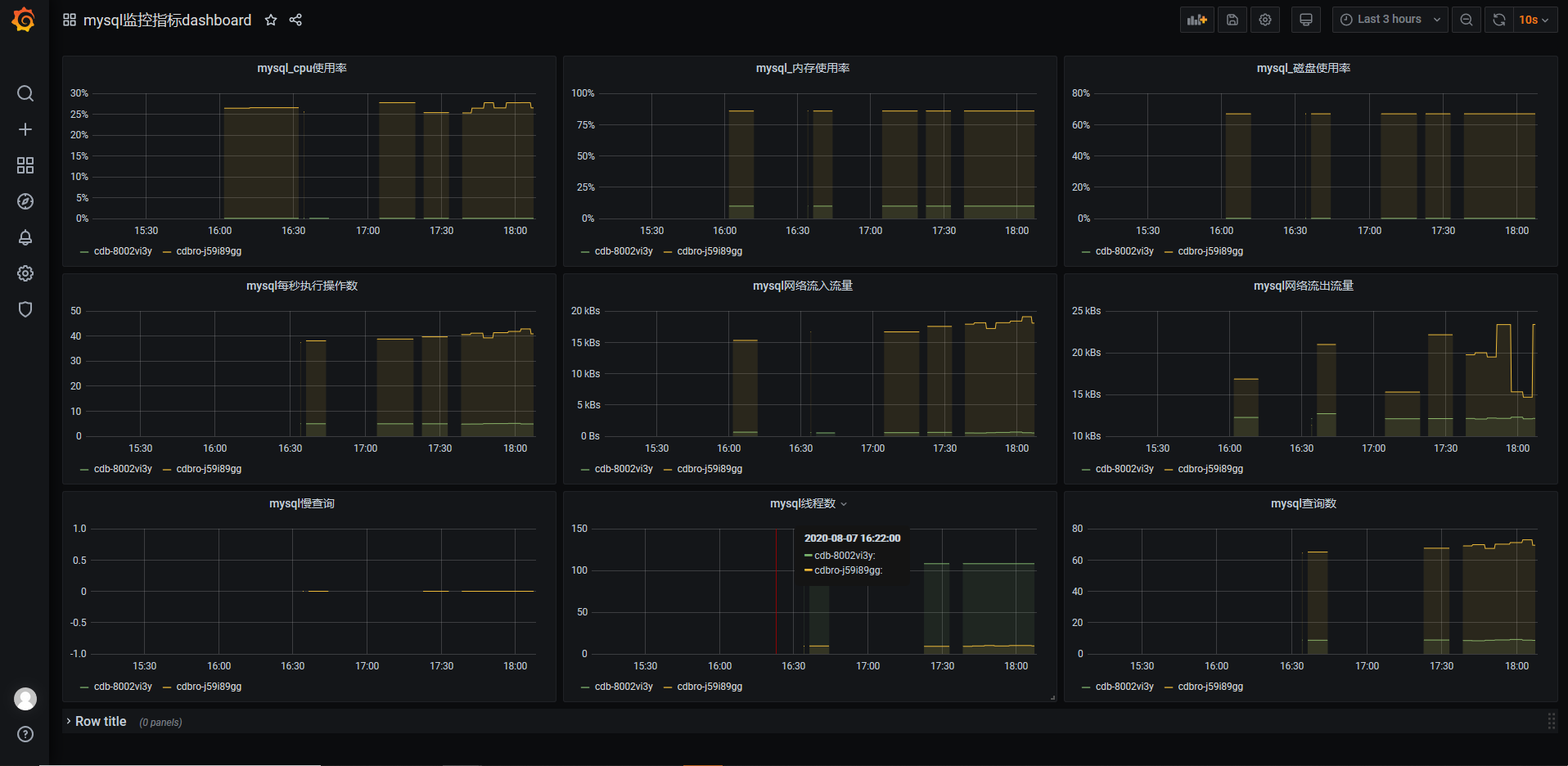This screenshot has width=1568, height=766.
Task: Open the Alerting bell icon
Action: pos(25,237)
